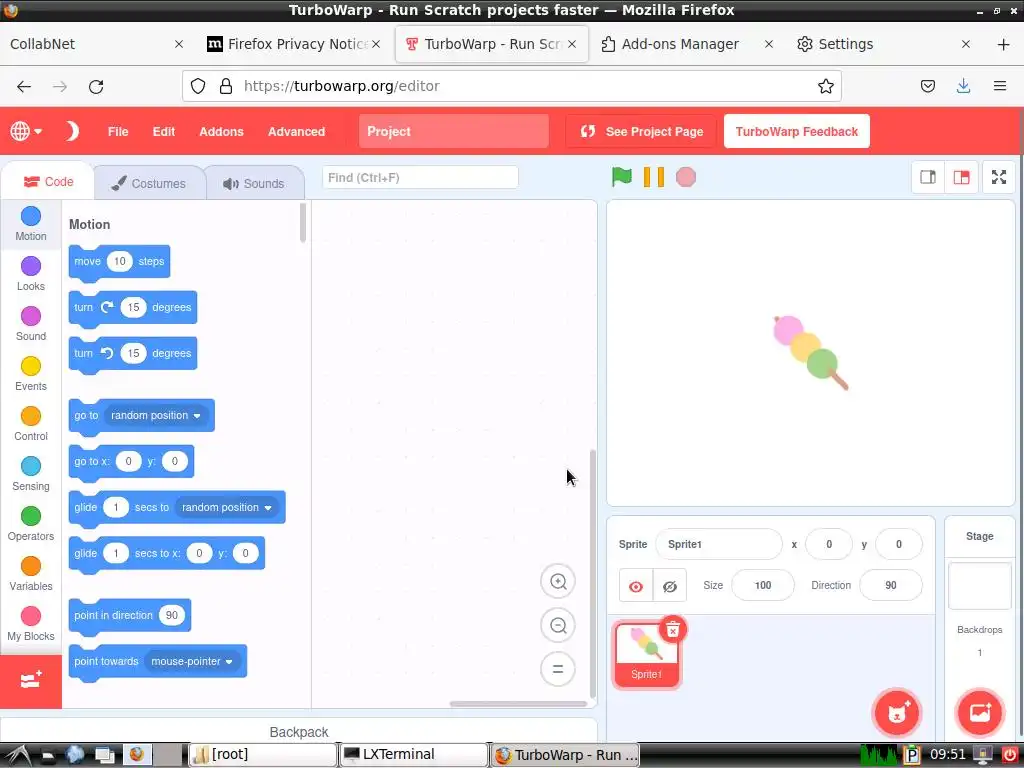The image size is (1024, 768).
Task: Bookmark this page with star icon
Action: 825,86
